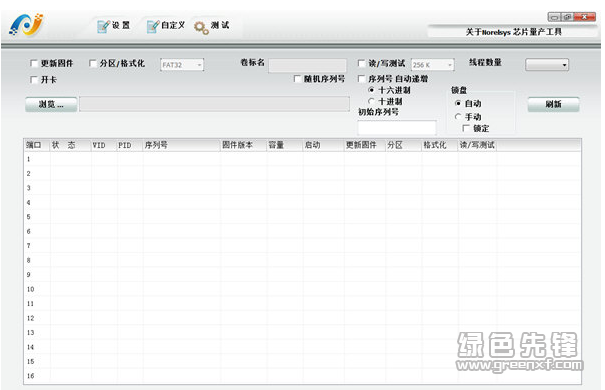Viewport: 605px width, 390px height.
Task: Open the 测试 test tab
Action: (x=211, y=26)
